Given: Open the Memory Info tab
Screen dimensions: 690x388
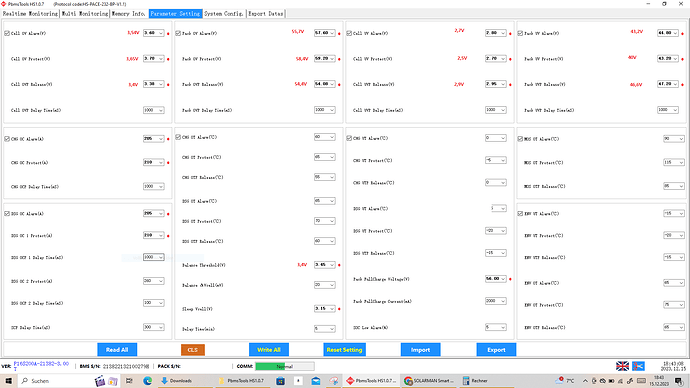Looking at the screenshot, I should [128, 14].
